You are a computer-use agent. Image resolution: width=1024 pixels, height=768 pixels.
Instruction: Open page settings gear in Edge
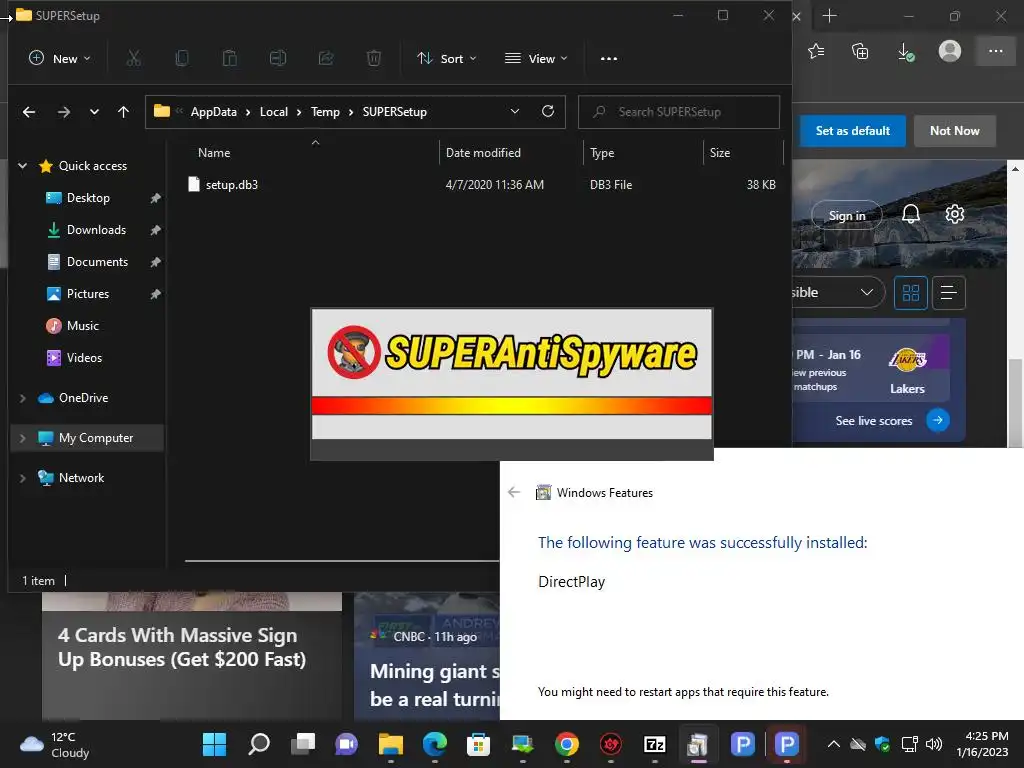point(954,214)
